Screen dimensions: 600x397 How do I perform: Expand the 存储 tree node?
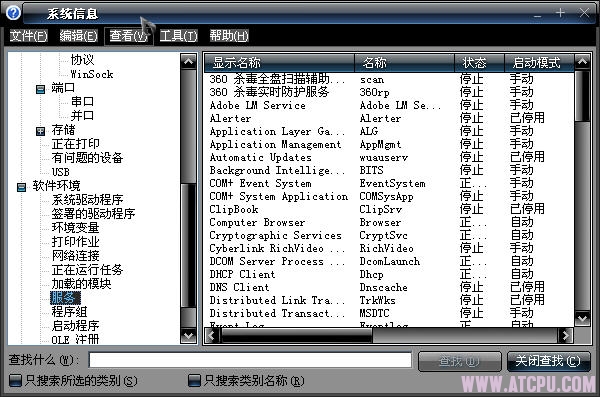(x=40, y=131)
